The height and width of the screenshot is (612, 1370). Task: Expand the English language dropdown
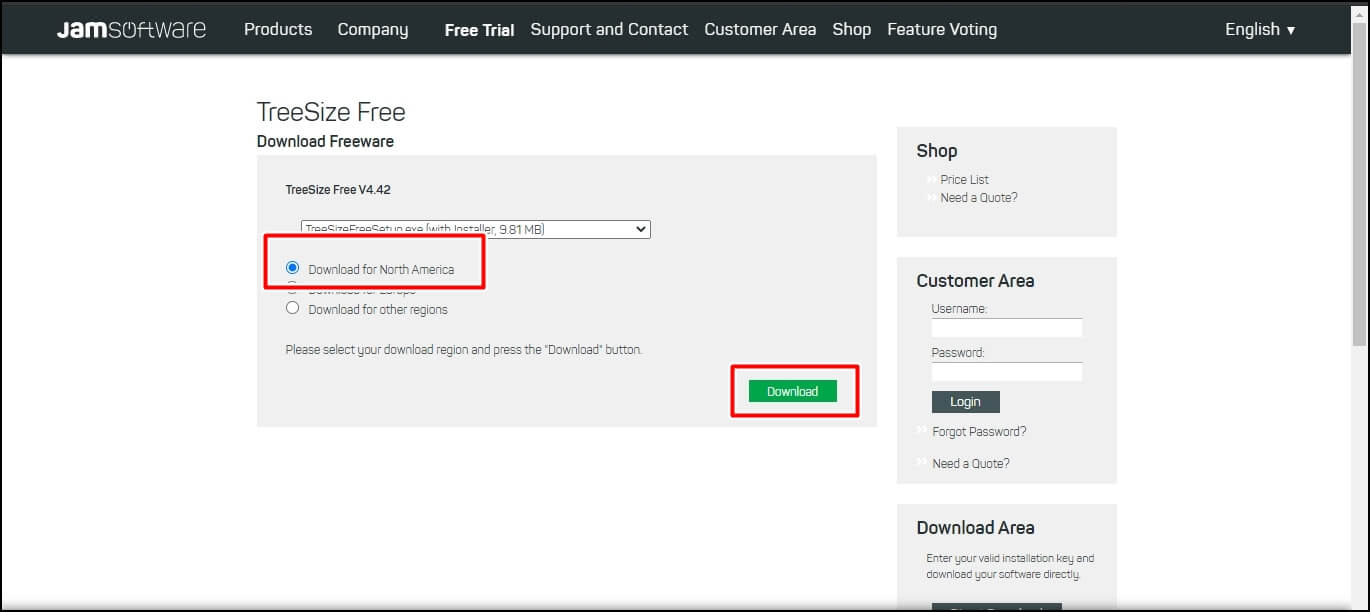[1260, 29]
